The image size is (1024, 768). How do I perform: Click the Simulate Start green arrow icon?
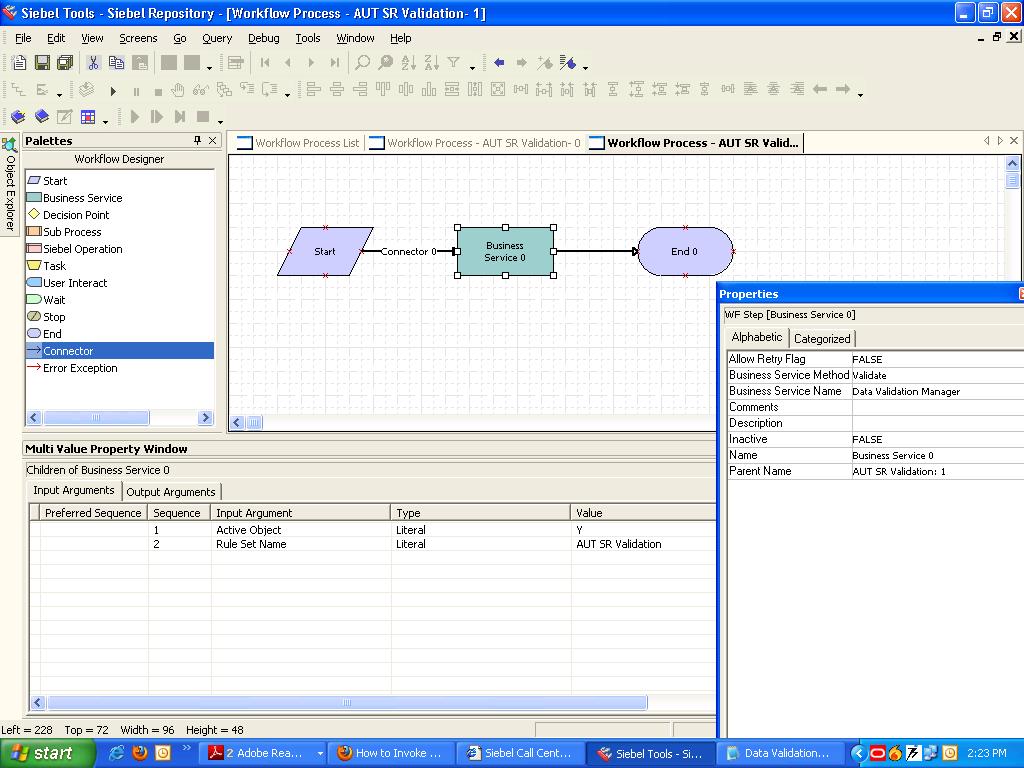135,117
